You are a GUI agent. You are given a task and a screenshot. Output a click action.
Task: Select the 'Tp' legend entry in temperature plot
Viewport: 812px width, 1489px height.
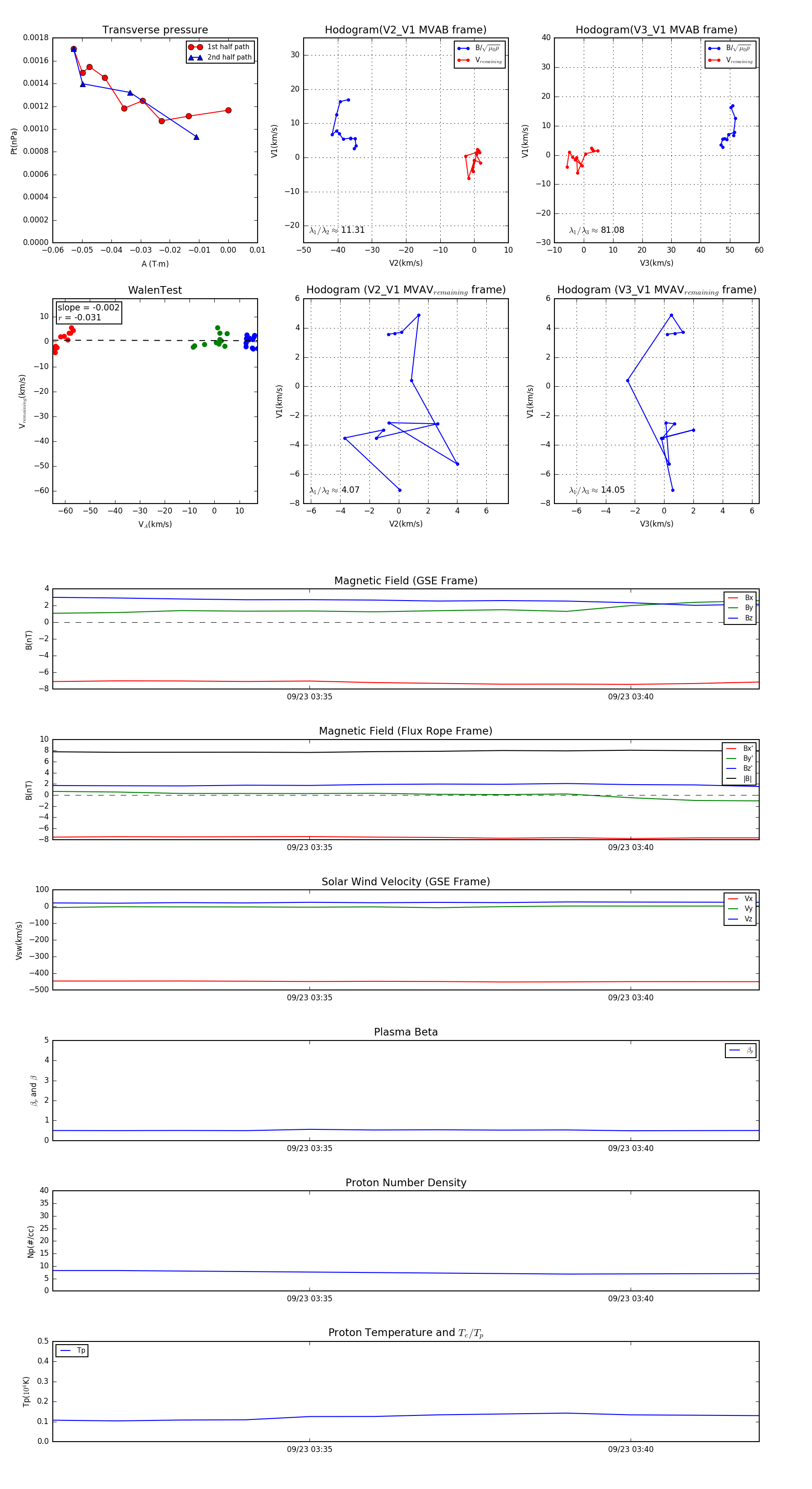(x=72, y=1350)
